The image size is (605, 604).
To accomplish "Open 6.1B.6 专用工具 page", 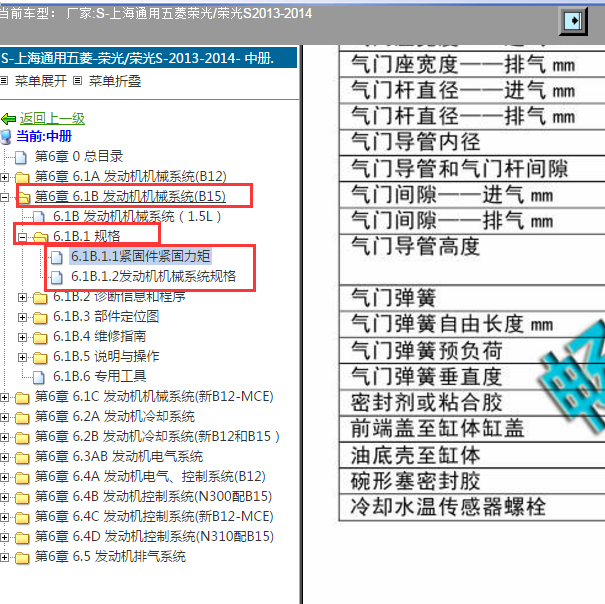I will (x=100, y=376).
